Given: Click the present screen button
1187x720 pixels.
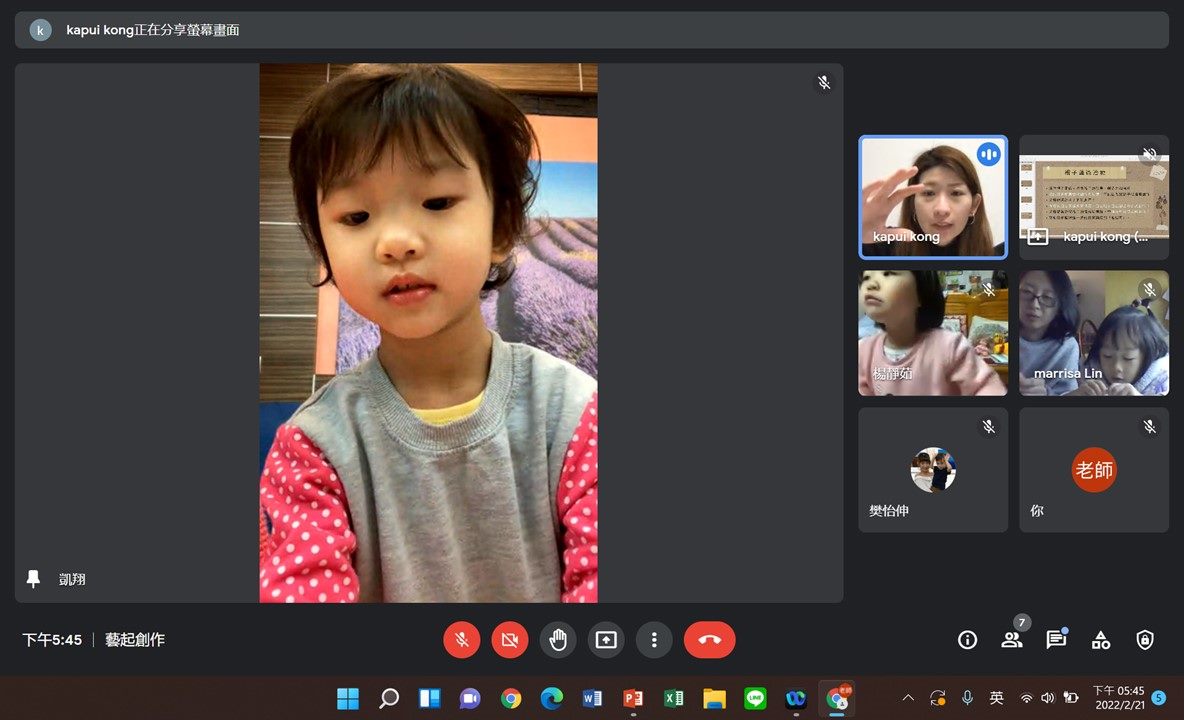Looking at the screenshot, I should 606,640.
